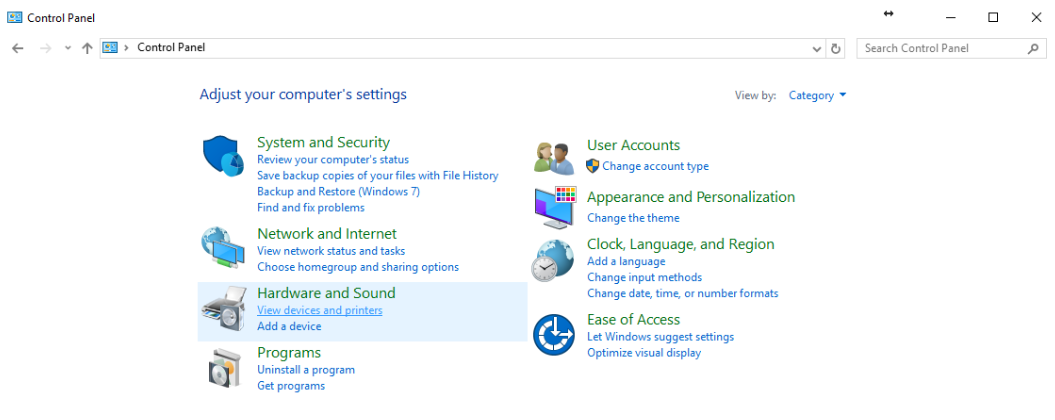Open View devices and printers
This screenshot has width=1055, height=420.
point(320,310)
